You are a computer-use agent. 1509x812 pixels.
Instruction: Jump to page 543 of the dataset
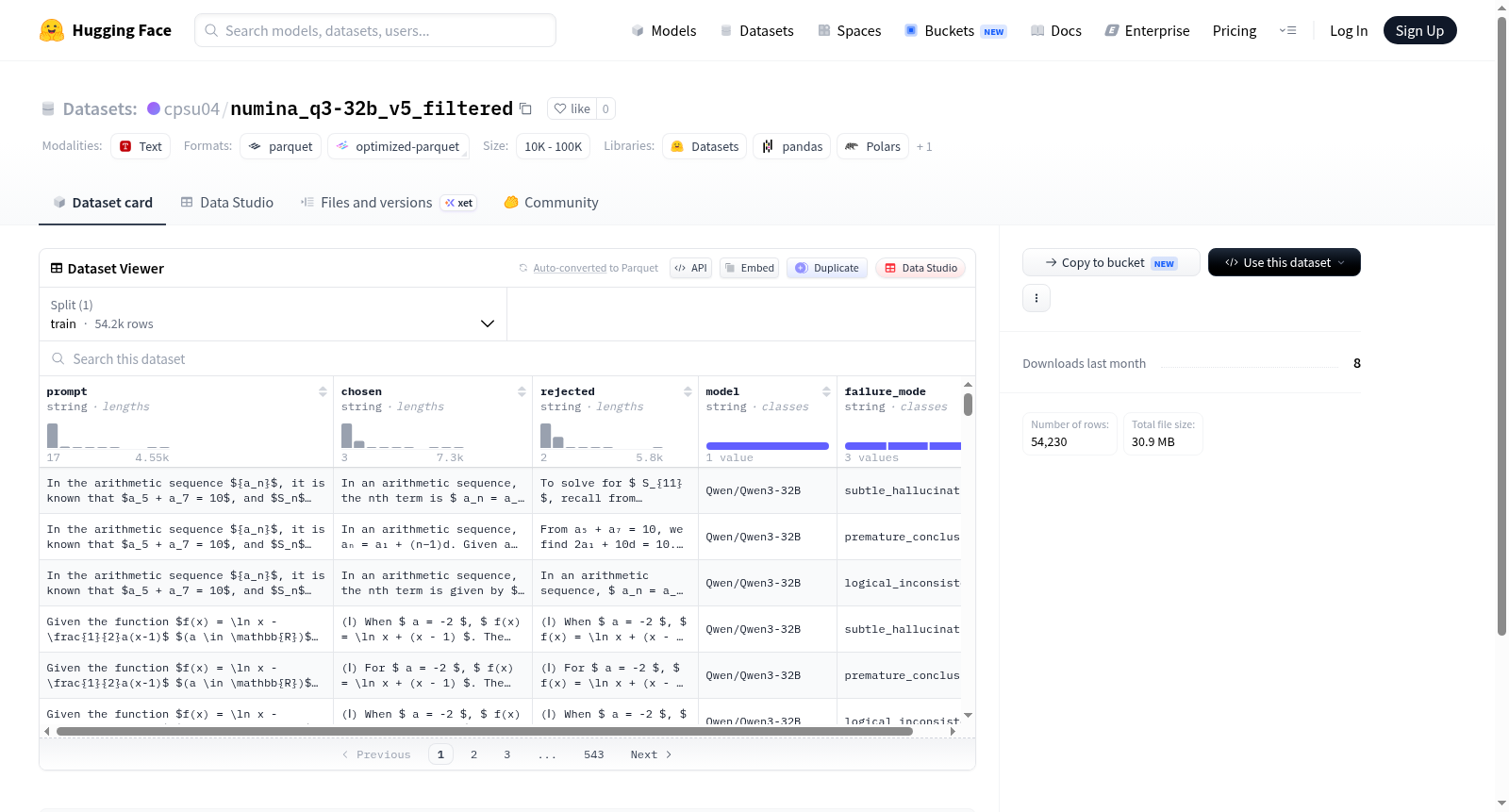coord(594,754)
